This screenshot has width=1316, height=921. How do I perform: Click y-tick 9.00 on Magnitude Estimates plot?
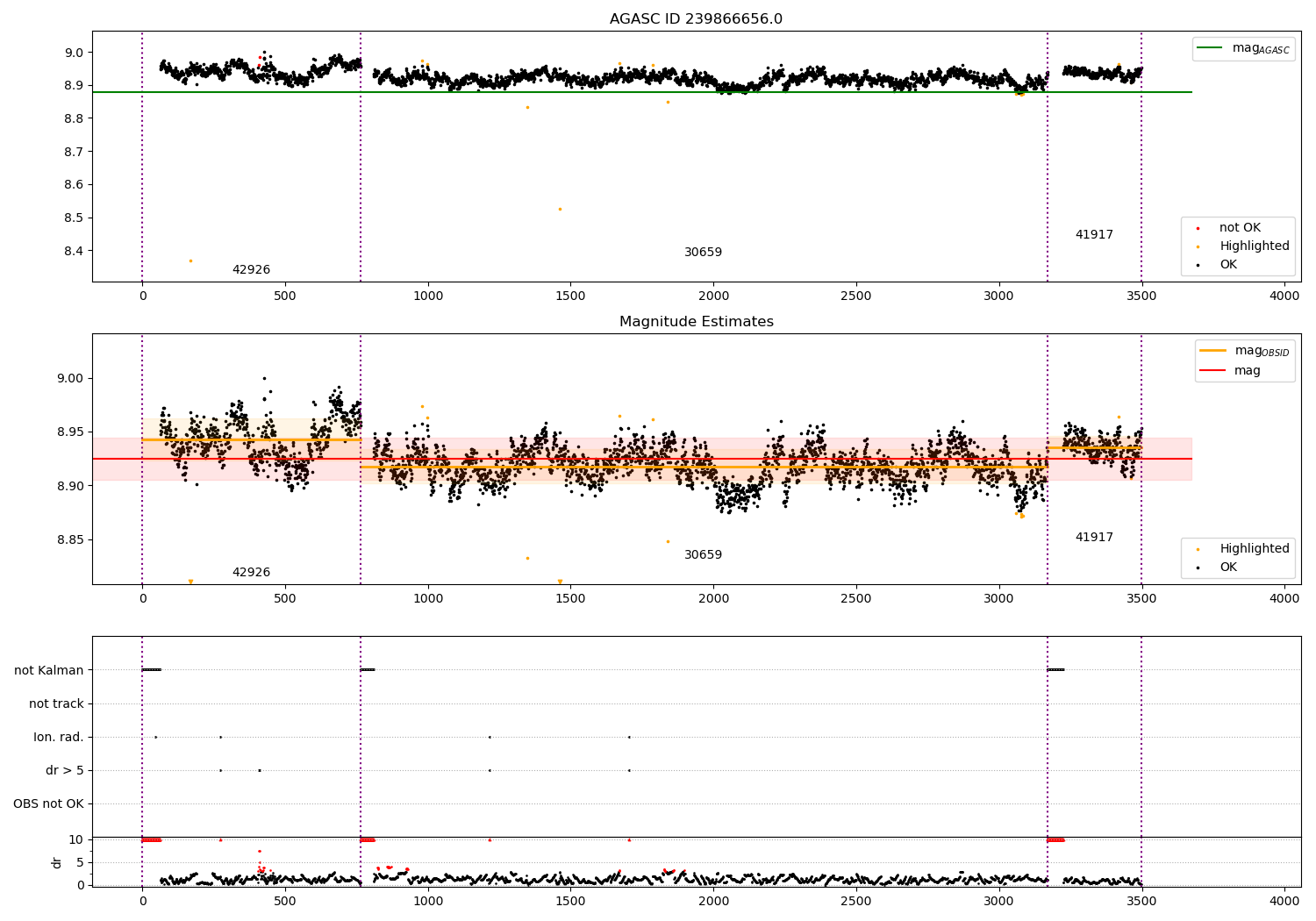(x=69, y=379)
